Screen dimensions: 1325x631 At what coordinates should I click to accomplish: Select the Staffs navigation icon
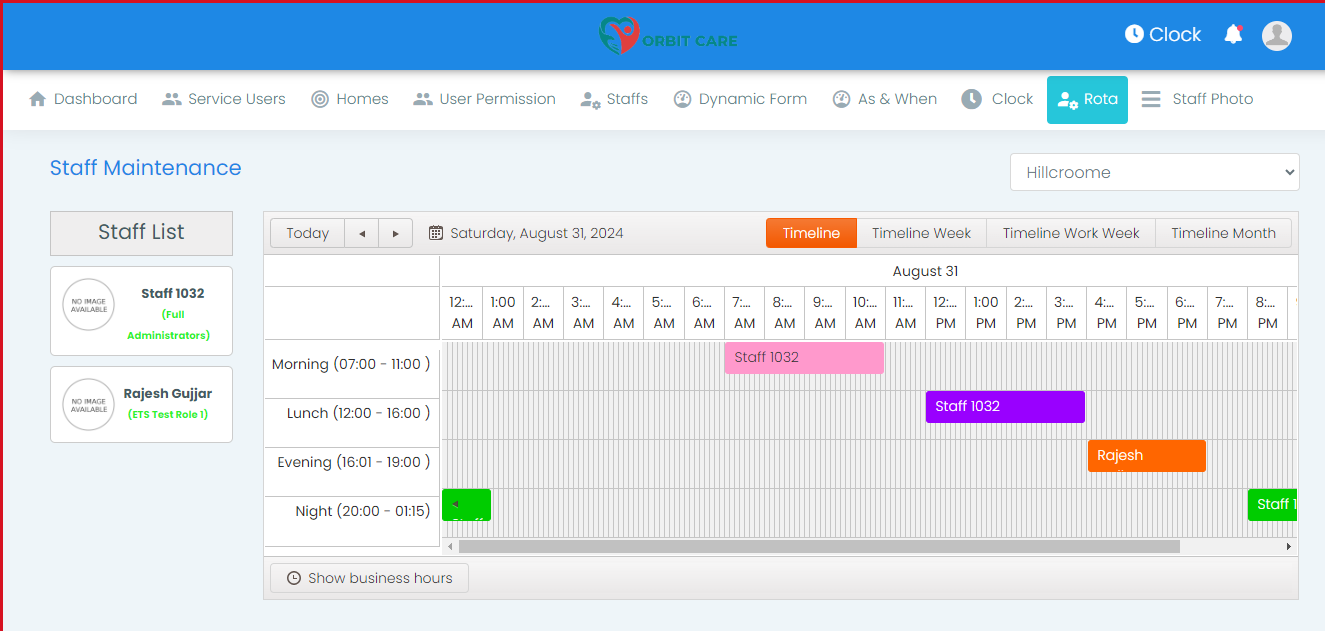coord(587,98)
